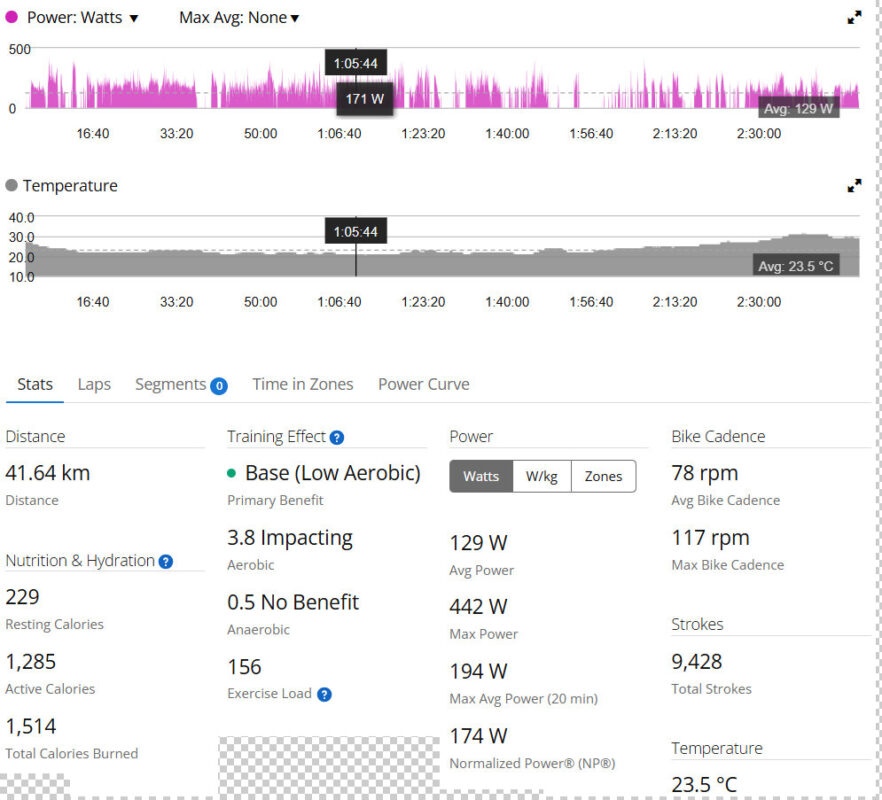Click the Avg: 23.5 °C chart label
Viewport: 882px width, 800px height.
[795, 266]
